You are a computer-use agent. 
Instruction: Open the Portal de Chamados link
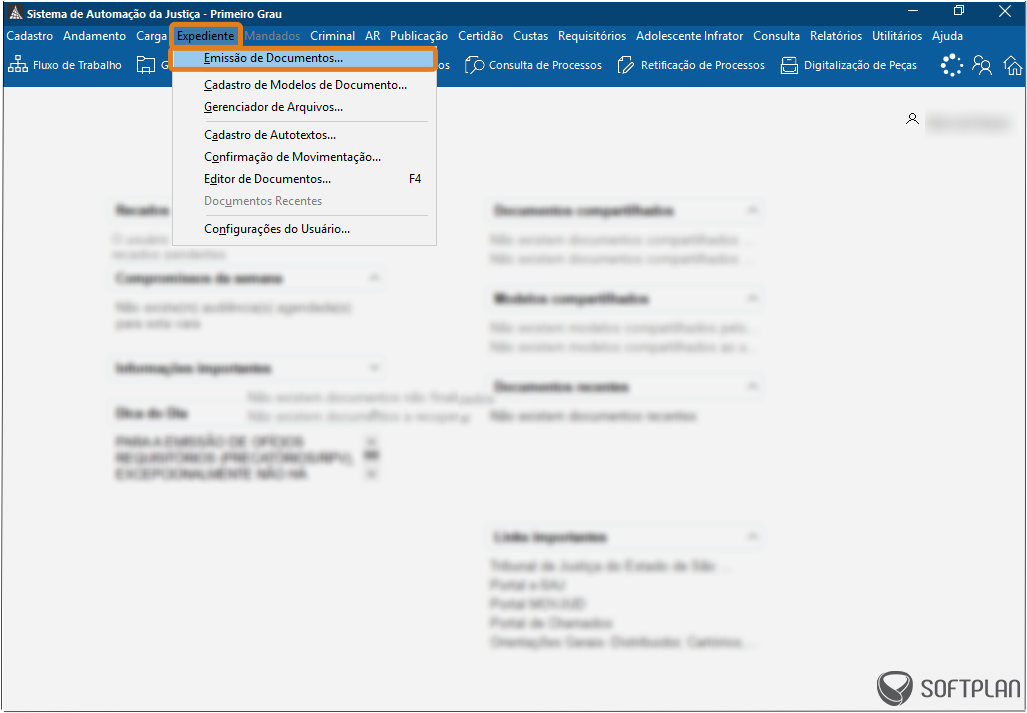[x=551, y=623]
